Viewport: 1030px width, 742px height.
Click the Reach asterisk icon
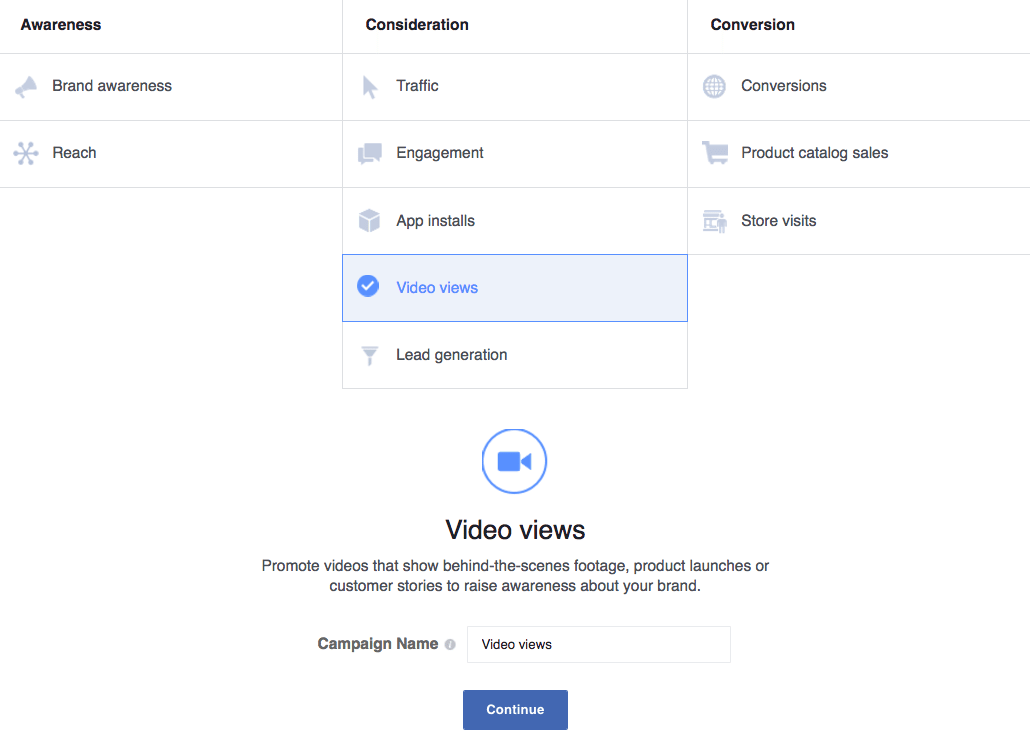(x=25, y=153)
